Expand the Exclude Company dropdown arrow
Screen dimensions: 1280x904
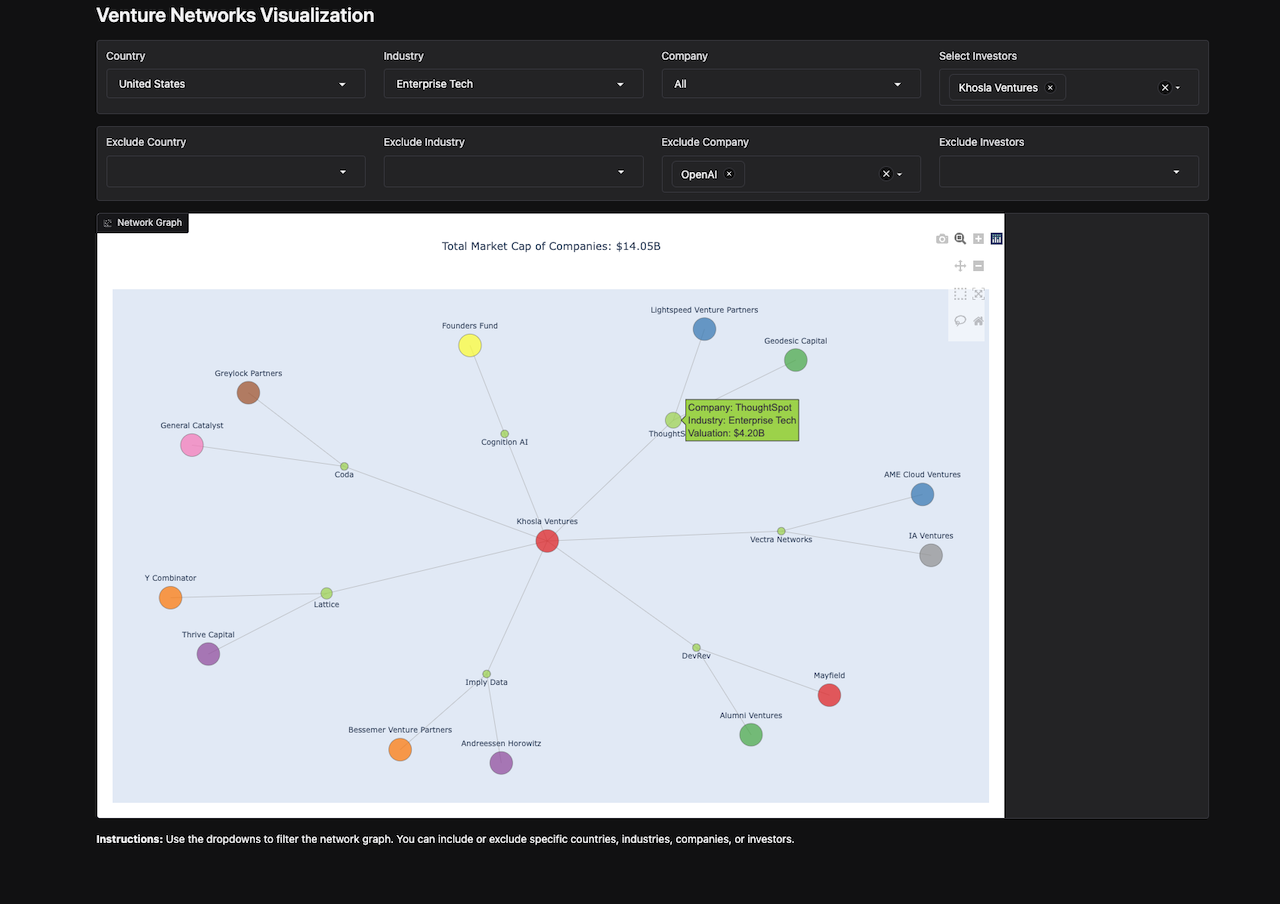(900, 174)
